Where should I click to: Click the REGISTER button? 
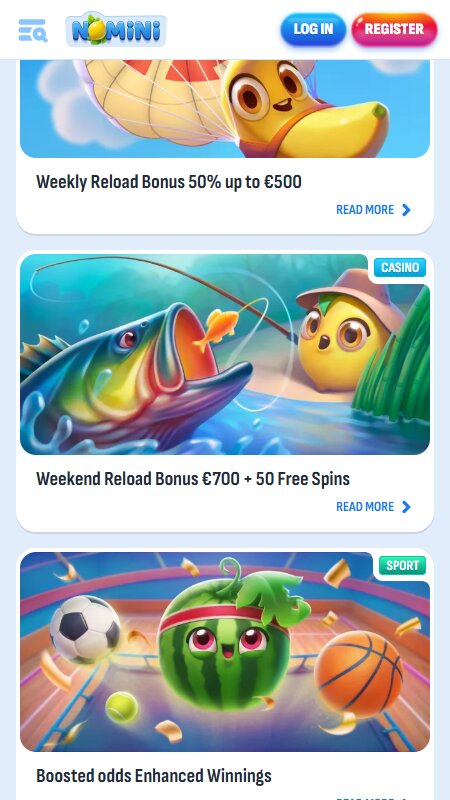[x=394, y=29]
